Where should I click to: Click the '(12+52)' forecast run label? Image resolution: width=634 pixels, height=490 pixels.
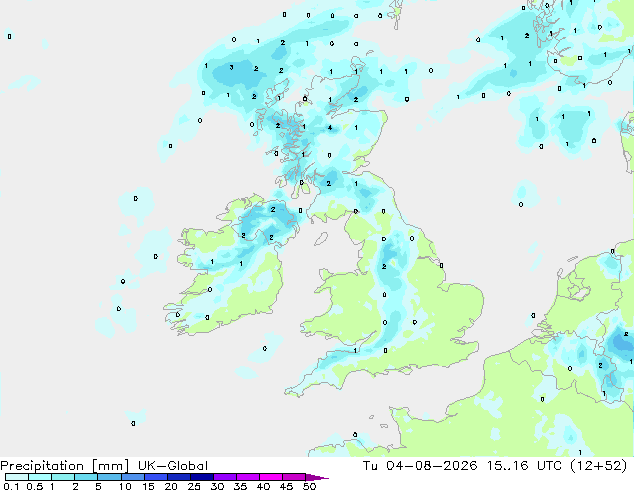pyautogui.click(x=598, y=466)
